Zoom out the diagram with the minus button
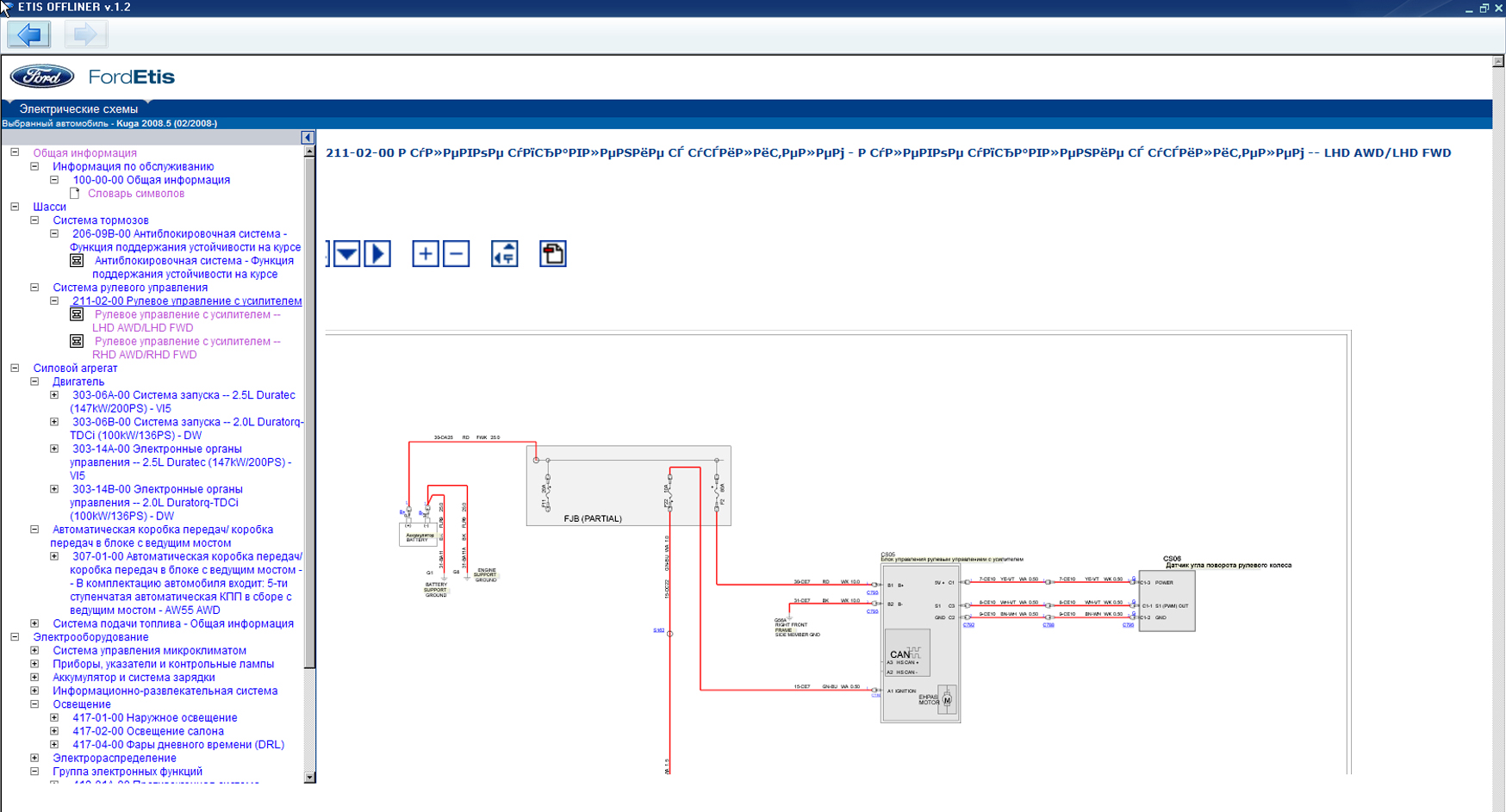1506x812 pixels. (x=457, y=254)
